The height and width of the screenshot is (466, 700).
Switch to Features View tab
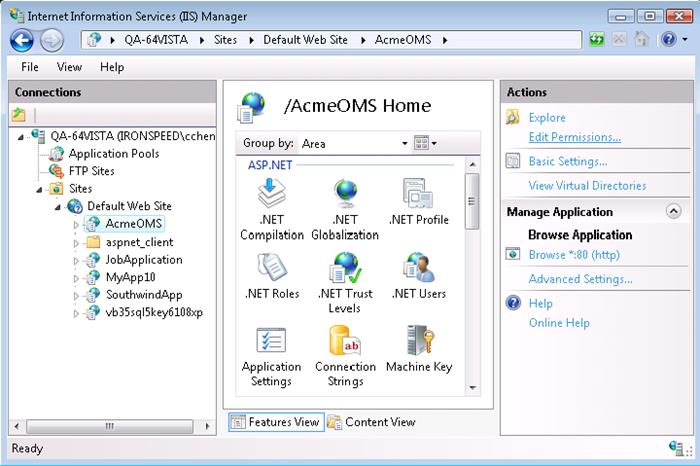pos(276,422)
